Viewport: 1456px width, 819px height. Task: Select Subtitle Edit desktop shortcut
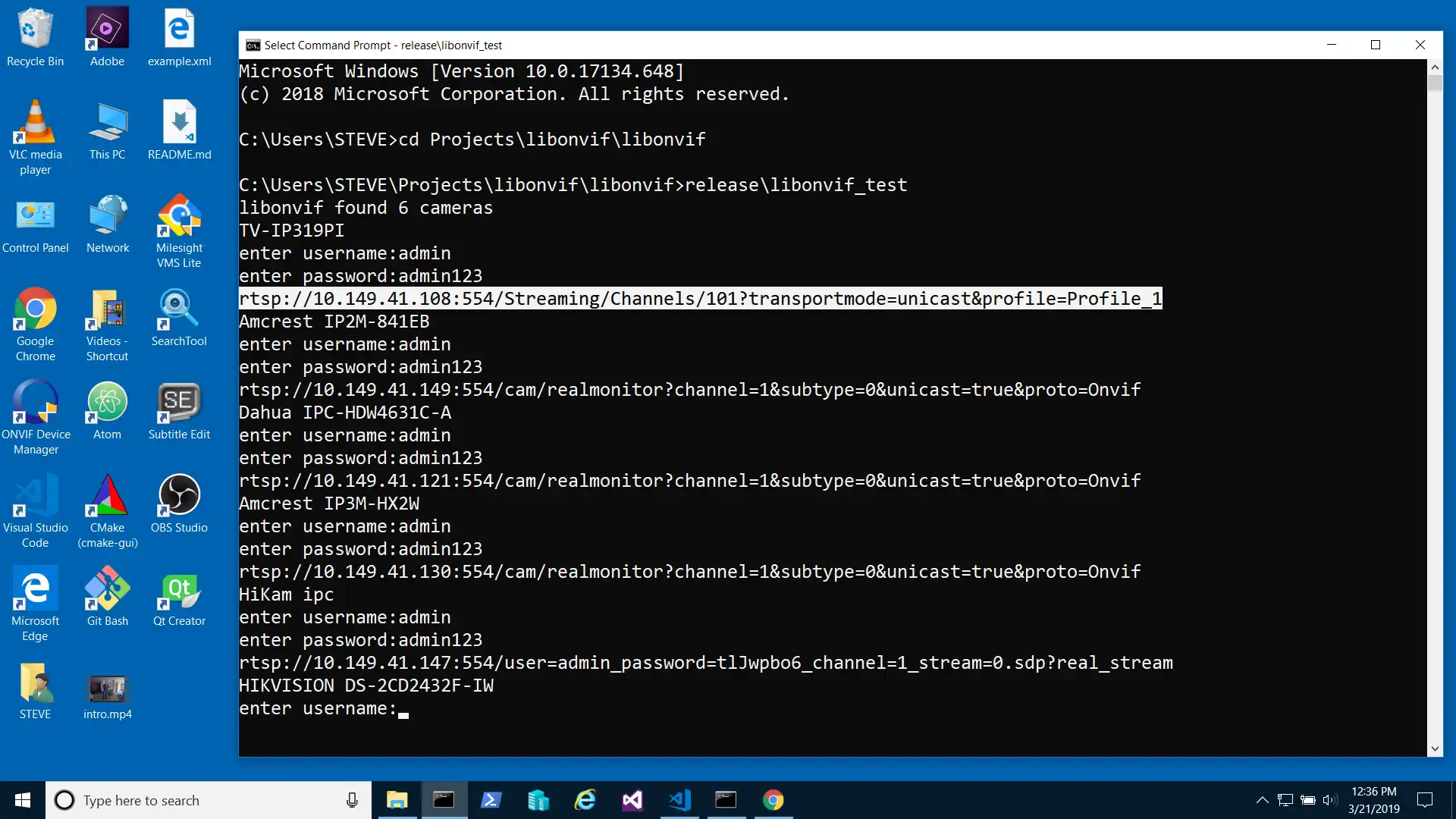(179, 410)
